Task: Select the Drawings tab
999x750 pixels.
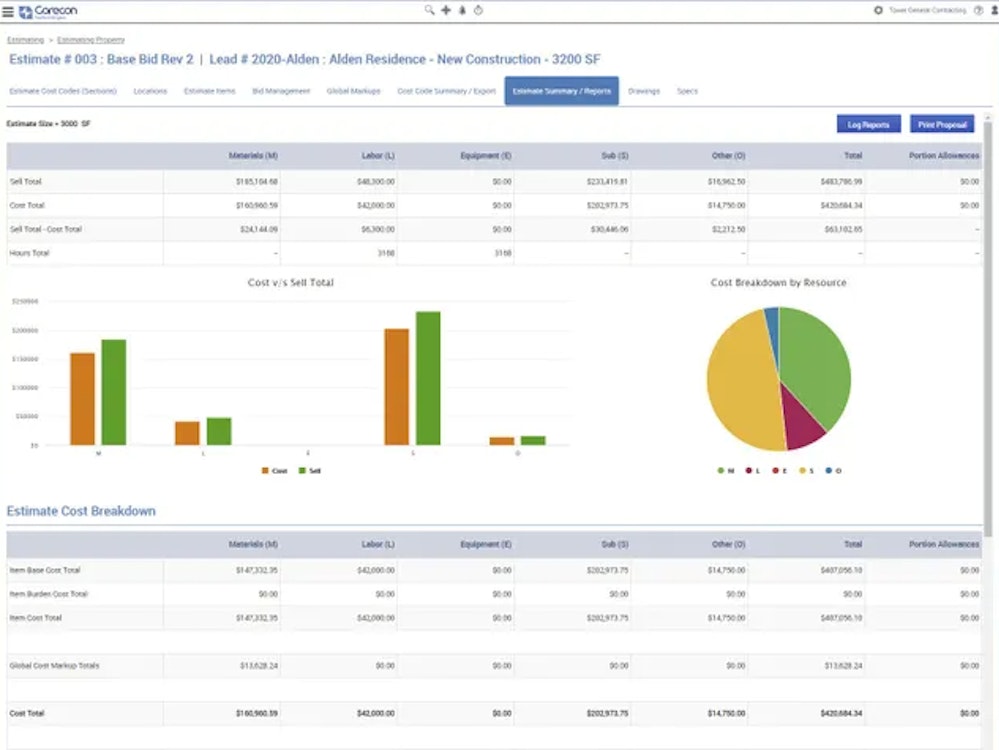Action: click(644, 91)
